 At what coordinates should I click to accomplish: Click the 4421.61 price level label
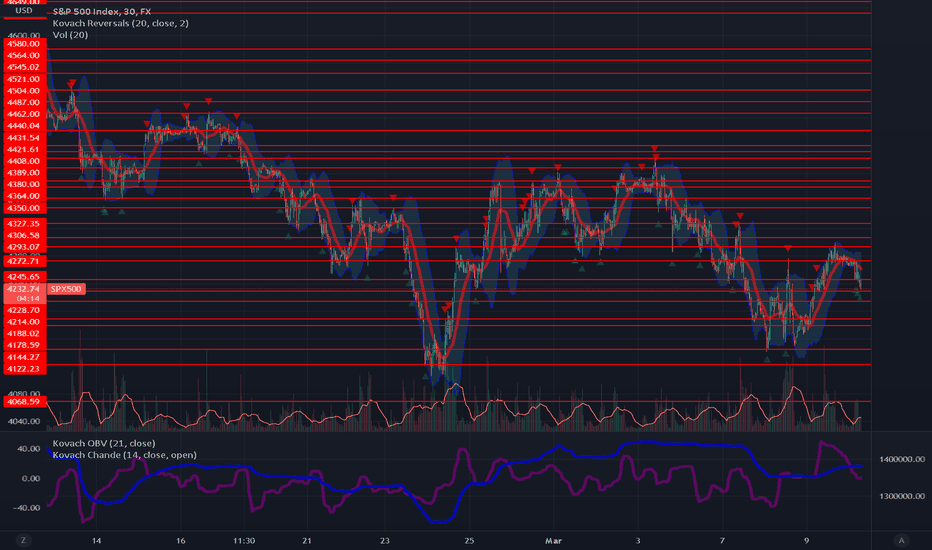click(x=24, y=149)
